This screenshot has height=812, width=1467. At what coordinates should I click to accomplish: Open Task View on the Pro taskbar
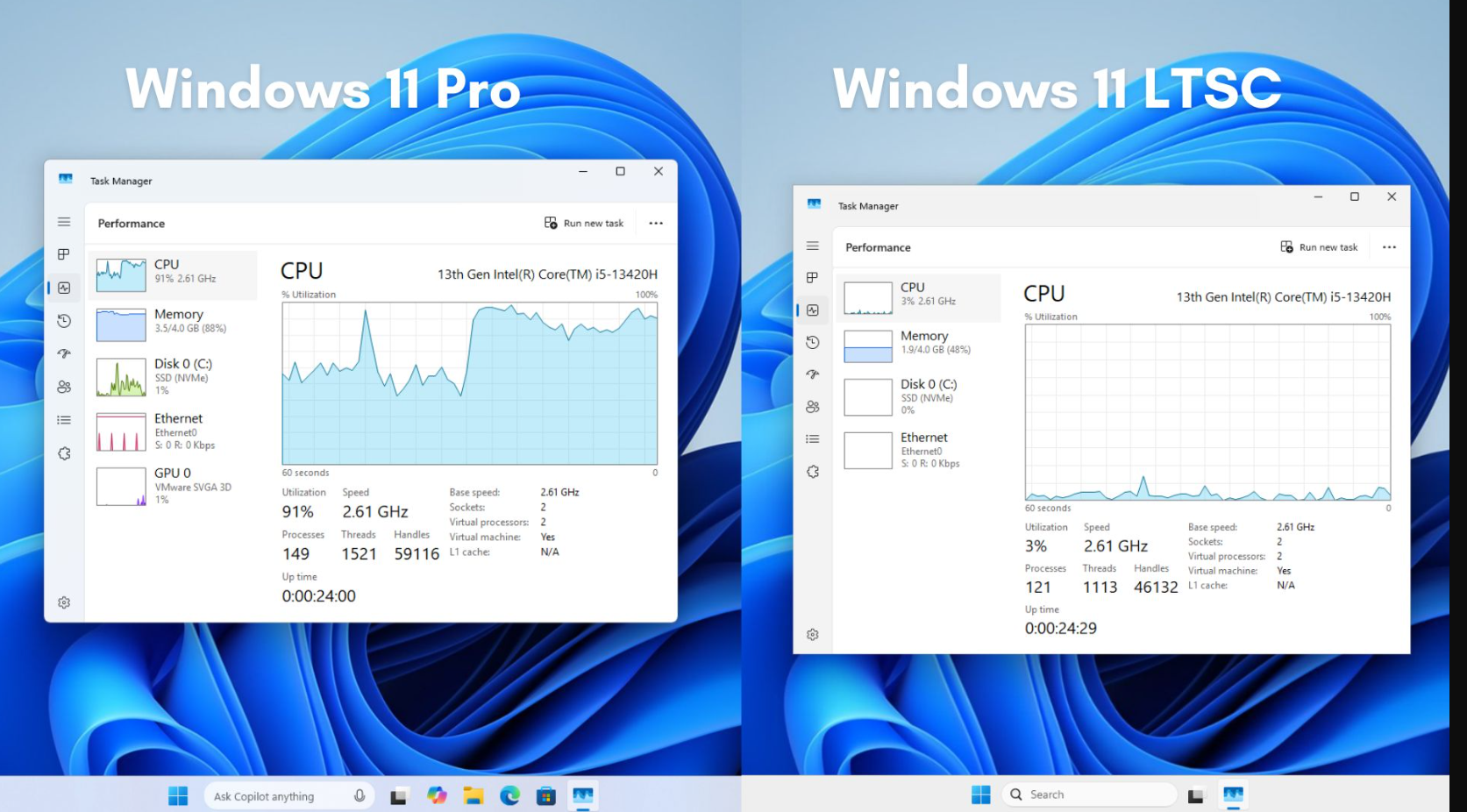[x=399, y=796]
